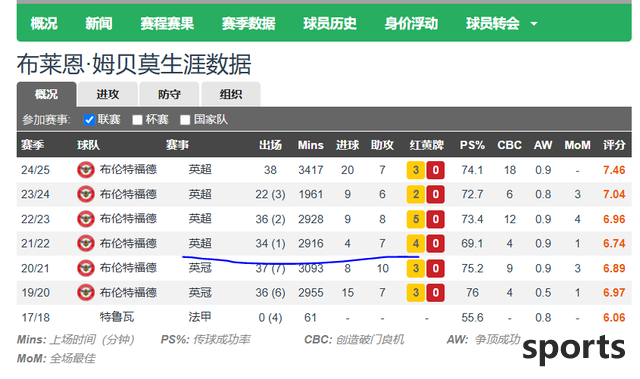Open 身价浮动 navigation item
640x379 pixels.
pyautogui.click(x=411, y=23)
